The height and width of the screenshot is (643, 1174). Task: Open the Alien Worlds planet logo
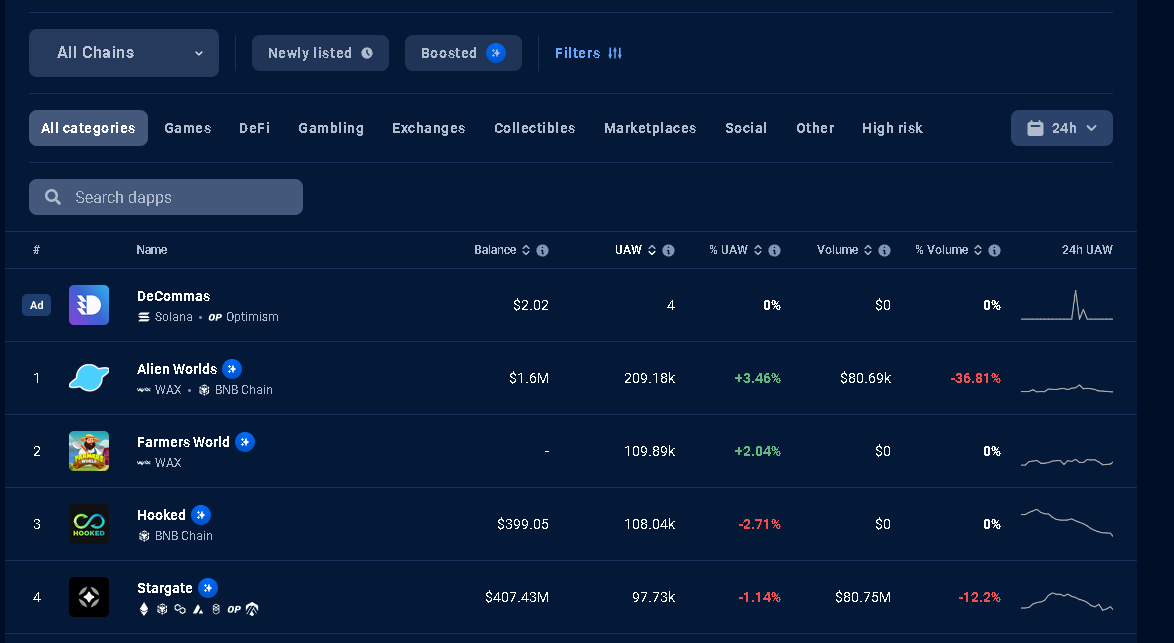(89, 378)
